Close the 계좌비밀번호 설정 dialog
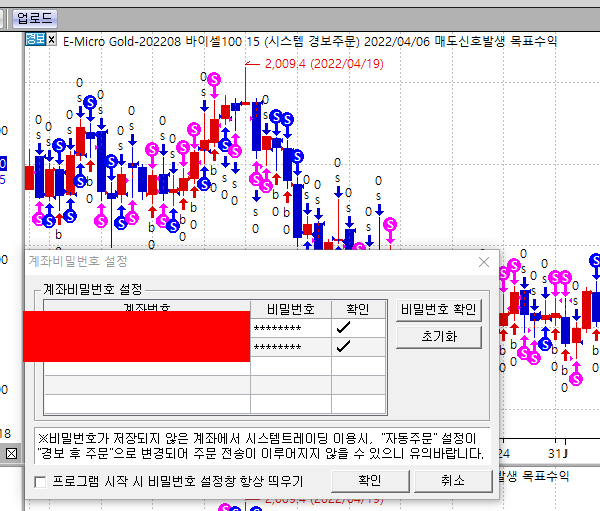 484,262
